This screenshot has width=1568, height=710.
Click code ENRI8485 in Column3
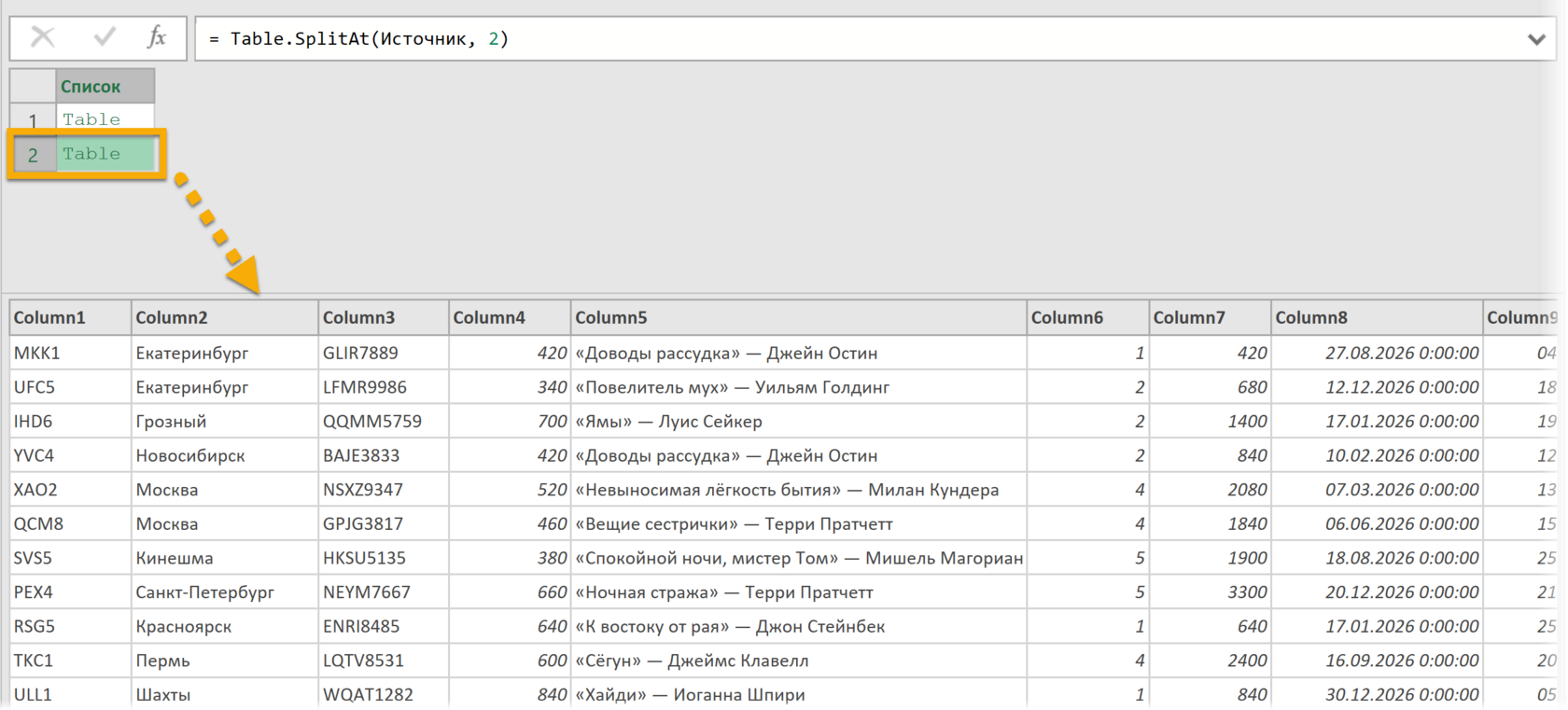pos(384,627)
